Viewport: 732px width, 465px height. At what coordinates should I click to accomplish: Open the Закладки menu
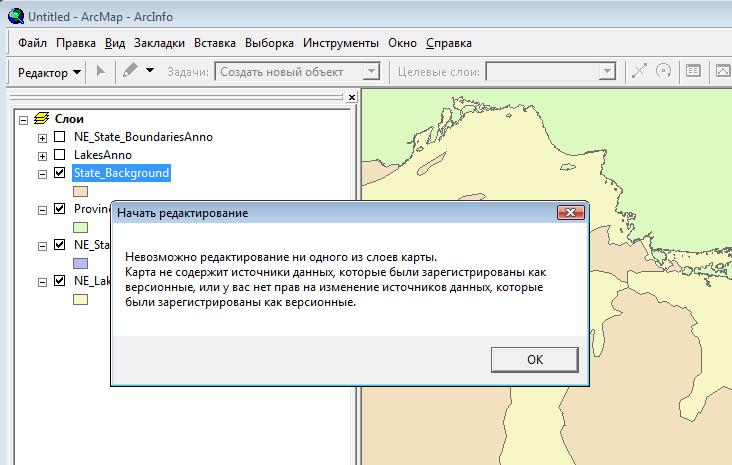[x=159, y=43]
